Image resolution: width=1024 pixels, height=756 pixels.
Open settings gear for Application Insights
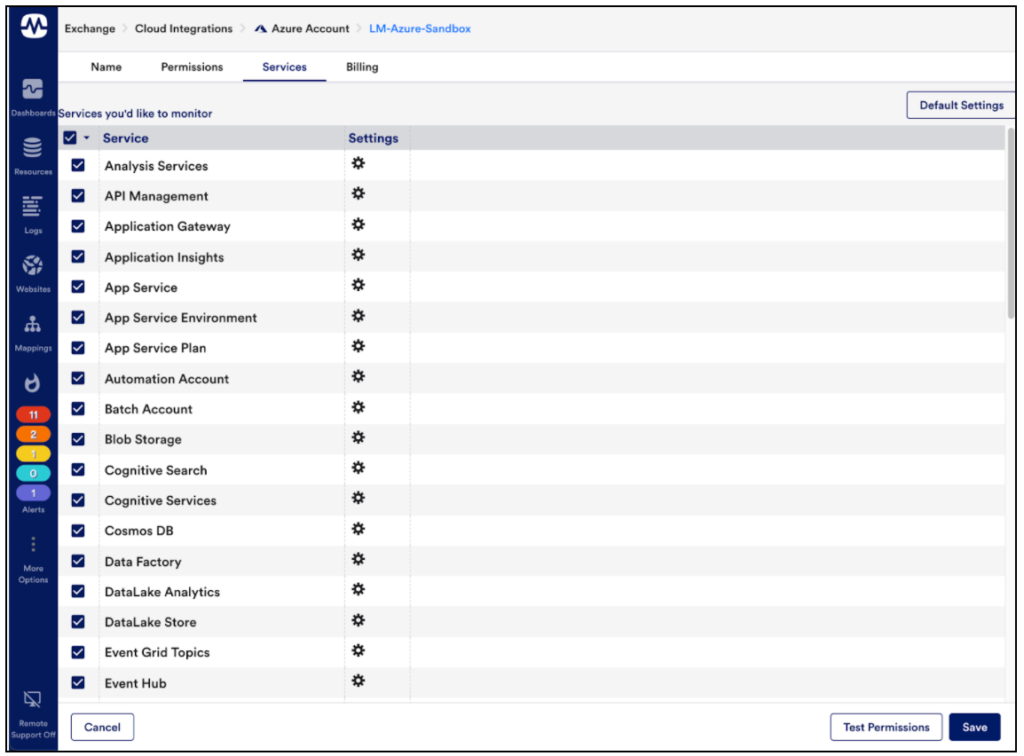[x=358, y=255]
